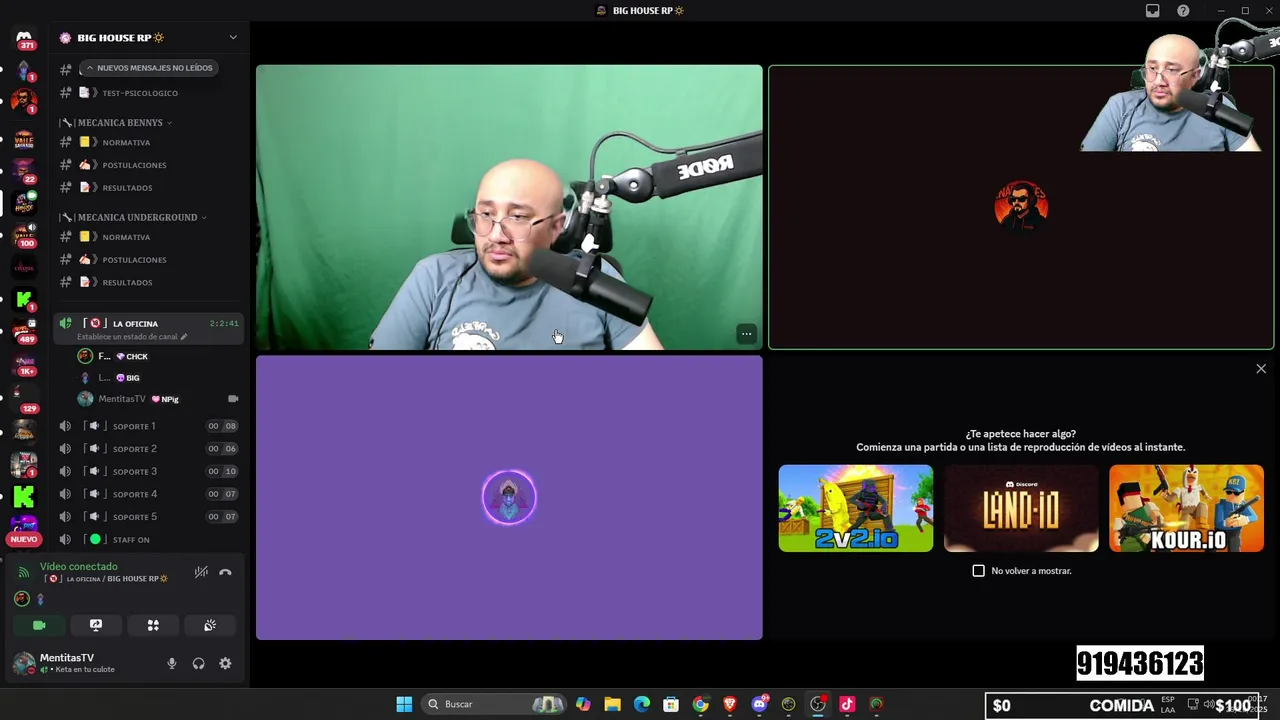Toggle the camera button in voice panel

(39, 625)
